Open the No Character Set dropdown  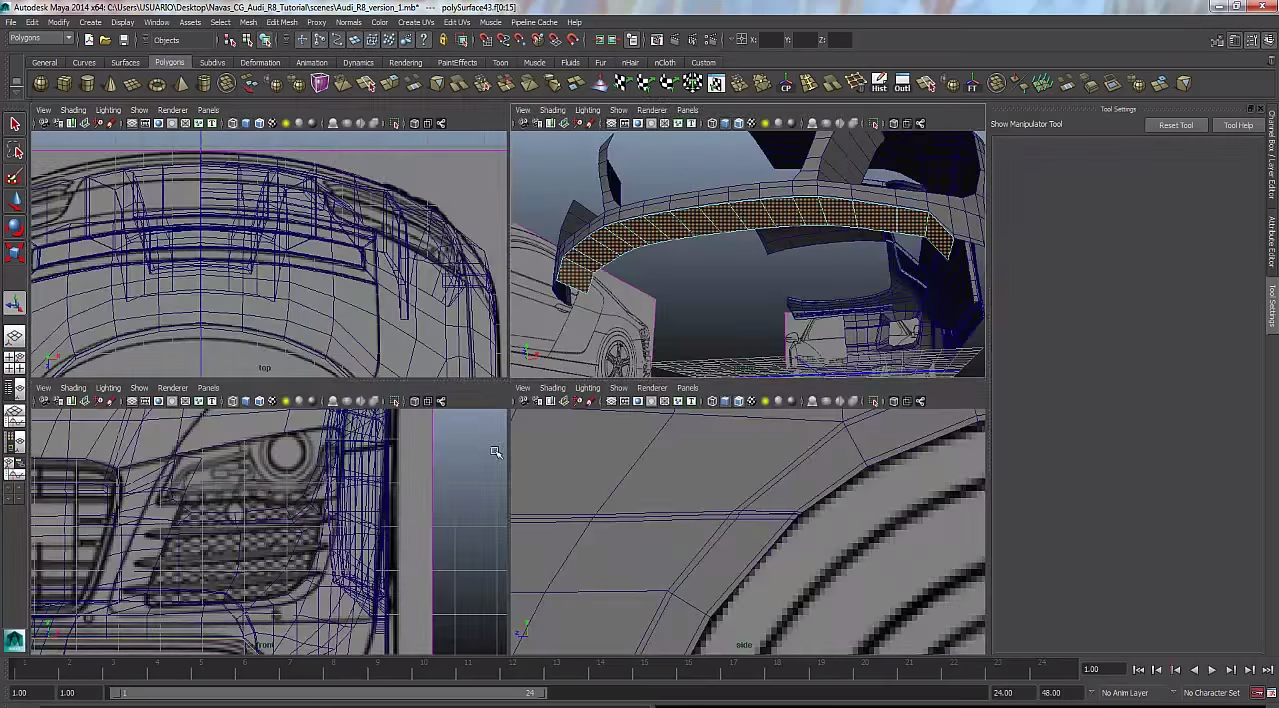[1211, 693]
